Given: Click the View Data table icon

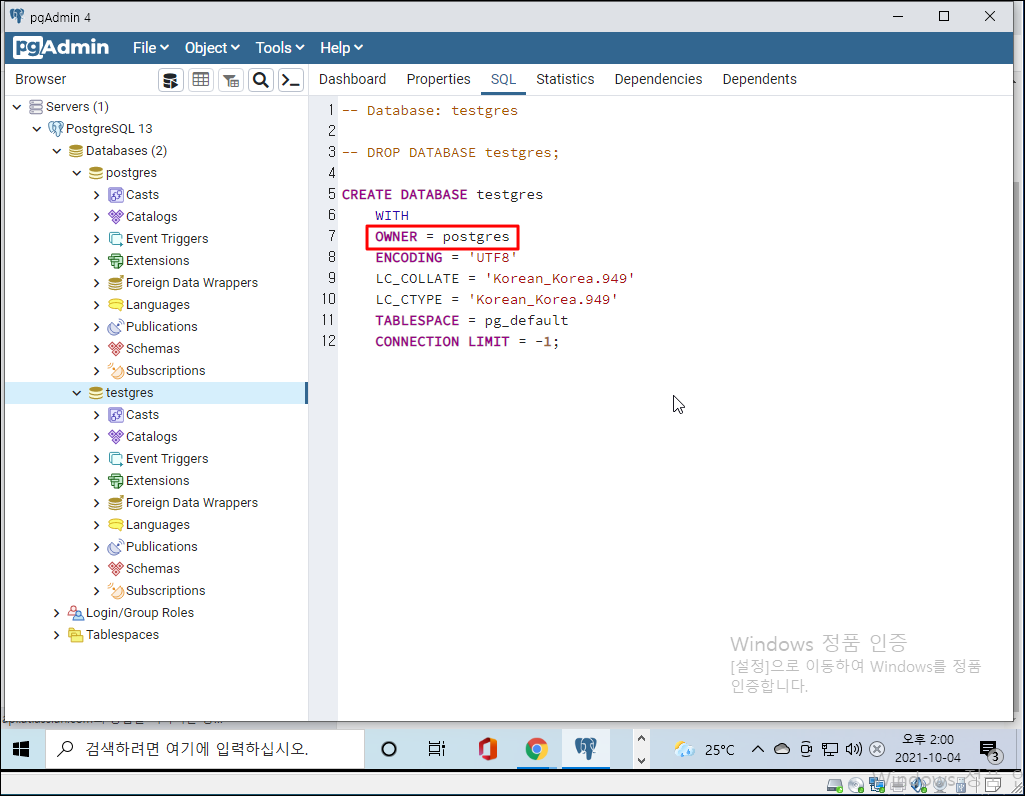Looking at the screenshot, I should coord(201,80).
